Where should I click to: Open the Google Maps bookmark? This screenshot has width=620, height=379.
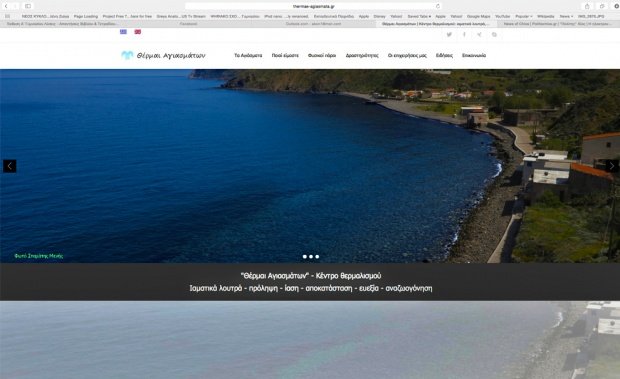478,16
